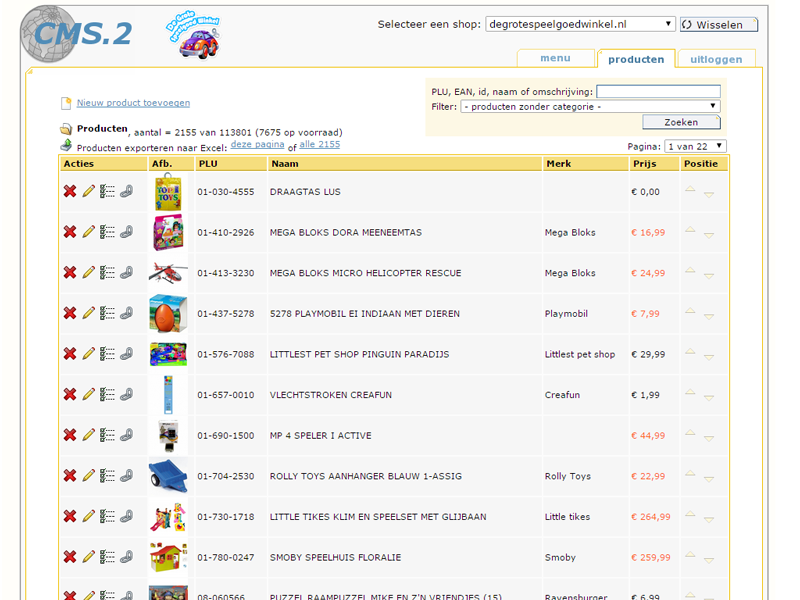Click the PLU column header
This screenshot has height=600, width=800.
(x=231, y=164)
